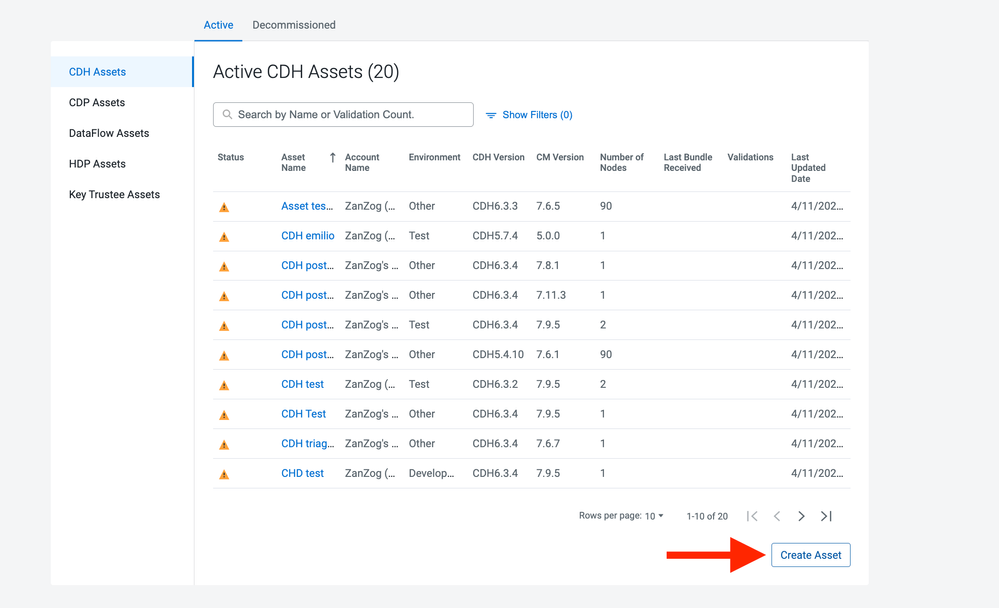
Task: Click Number of Nodes column header
Action: [x=622, y=163]
